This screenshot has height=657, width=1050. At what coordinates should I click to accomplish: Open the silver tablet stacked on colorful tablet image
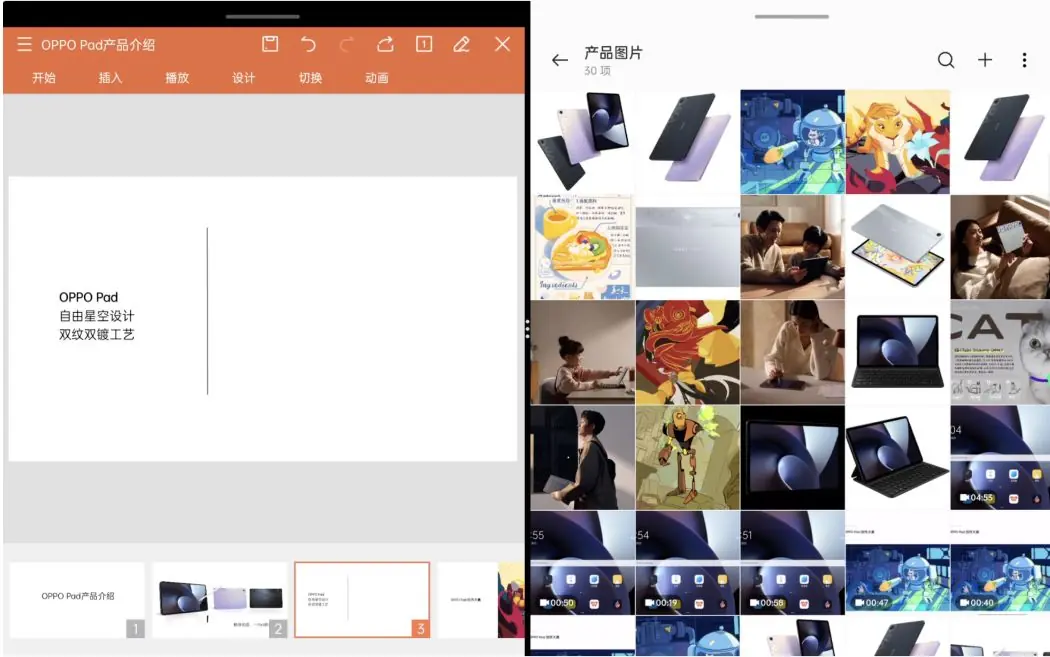(897, 247)
